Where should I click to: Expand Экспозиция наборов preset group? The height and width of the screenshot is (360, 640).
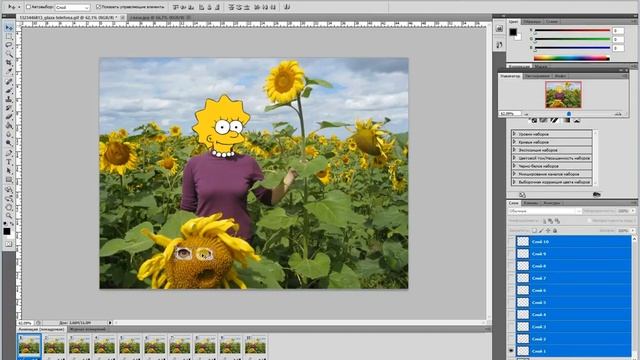[515, 150]
